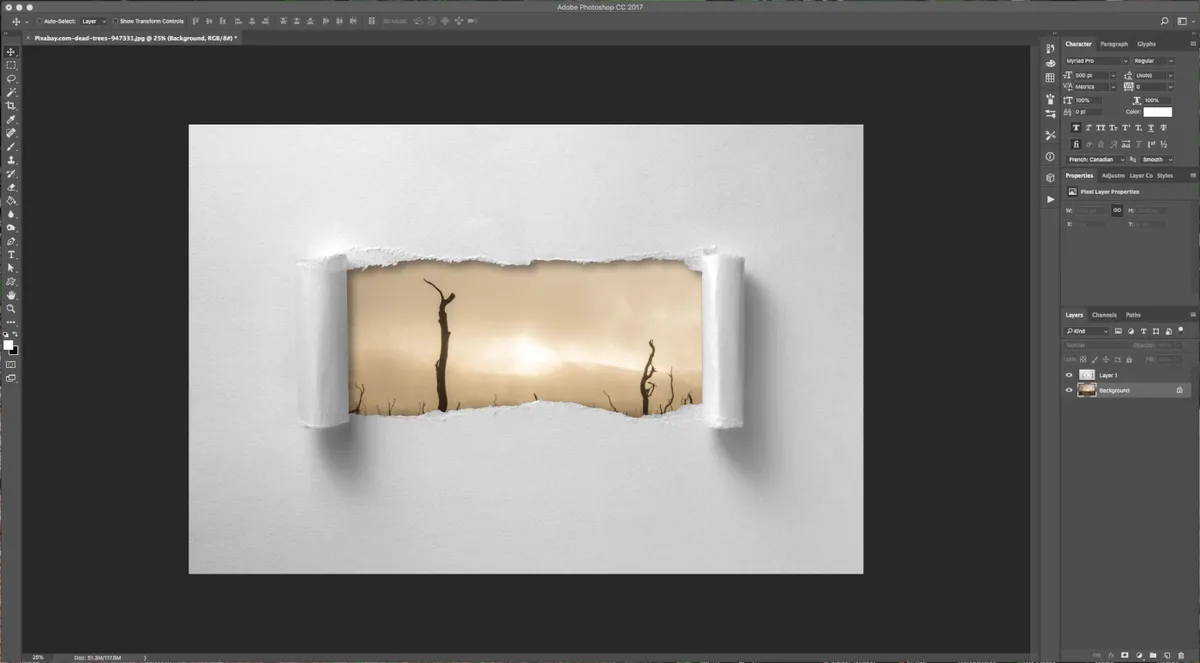Image resolution: width=1200 pixels, height=663 pixels.
Task: Switch to the Paragraph tab
Action: pyautogui.click(x=1113, y=44)
